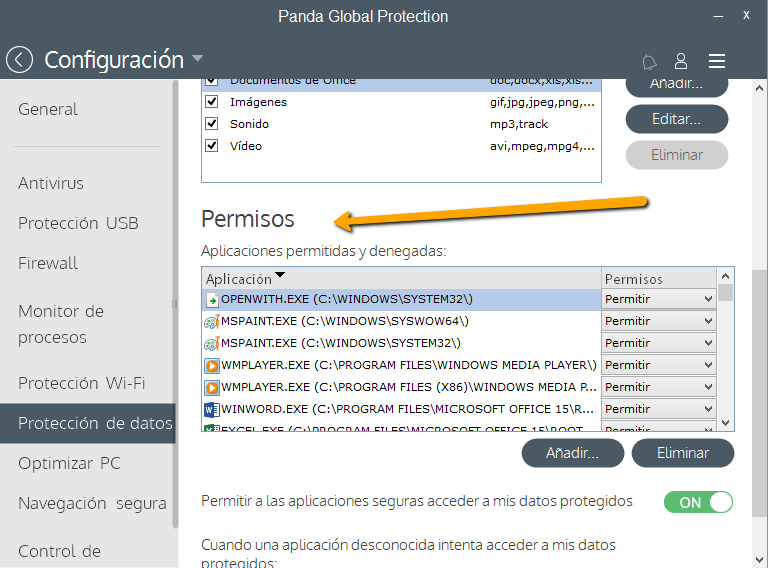Open permission dropdown for WMPLAYER.EXE (x86)

[658, 387]
